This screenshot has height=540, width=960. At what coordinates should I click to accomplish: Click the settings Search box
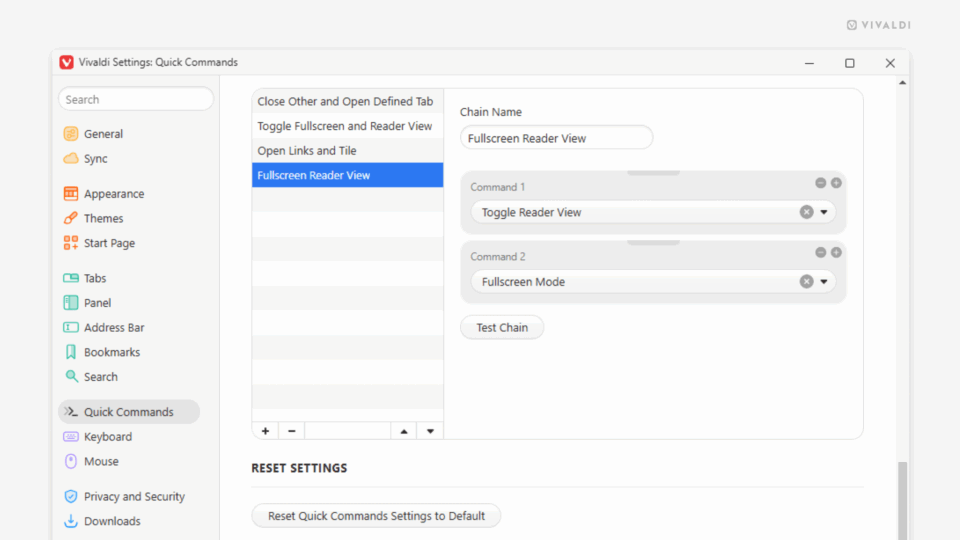136,99
